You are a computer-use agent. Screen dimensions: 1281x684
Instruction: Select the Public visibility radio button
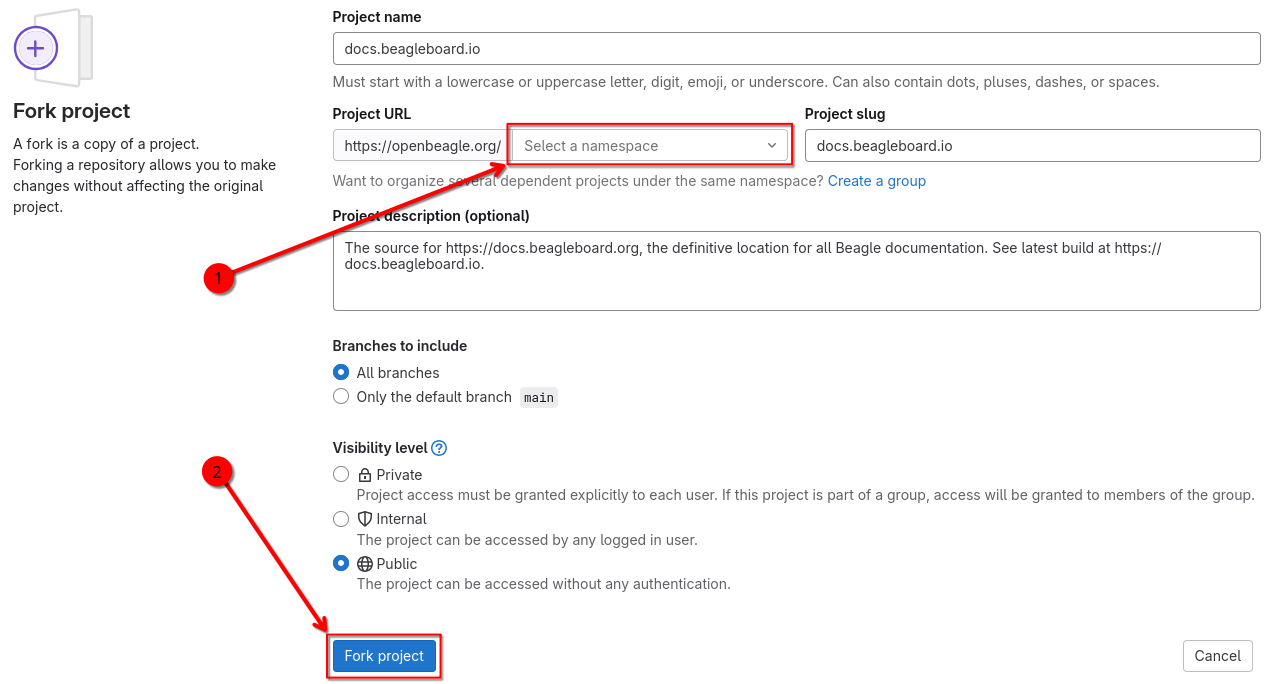[341, 564]
